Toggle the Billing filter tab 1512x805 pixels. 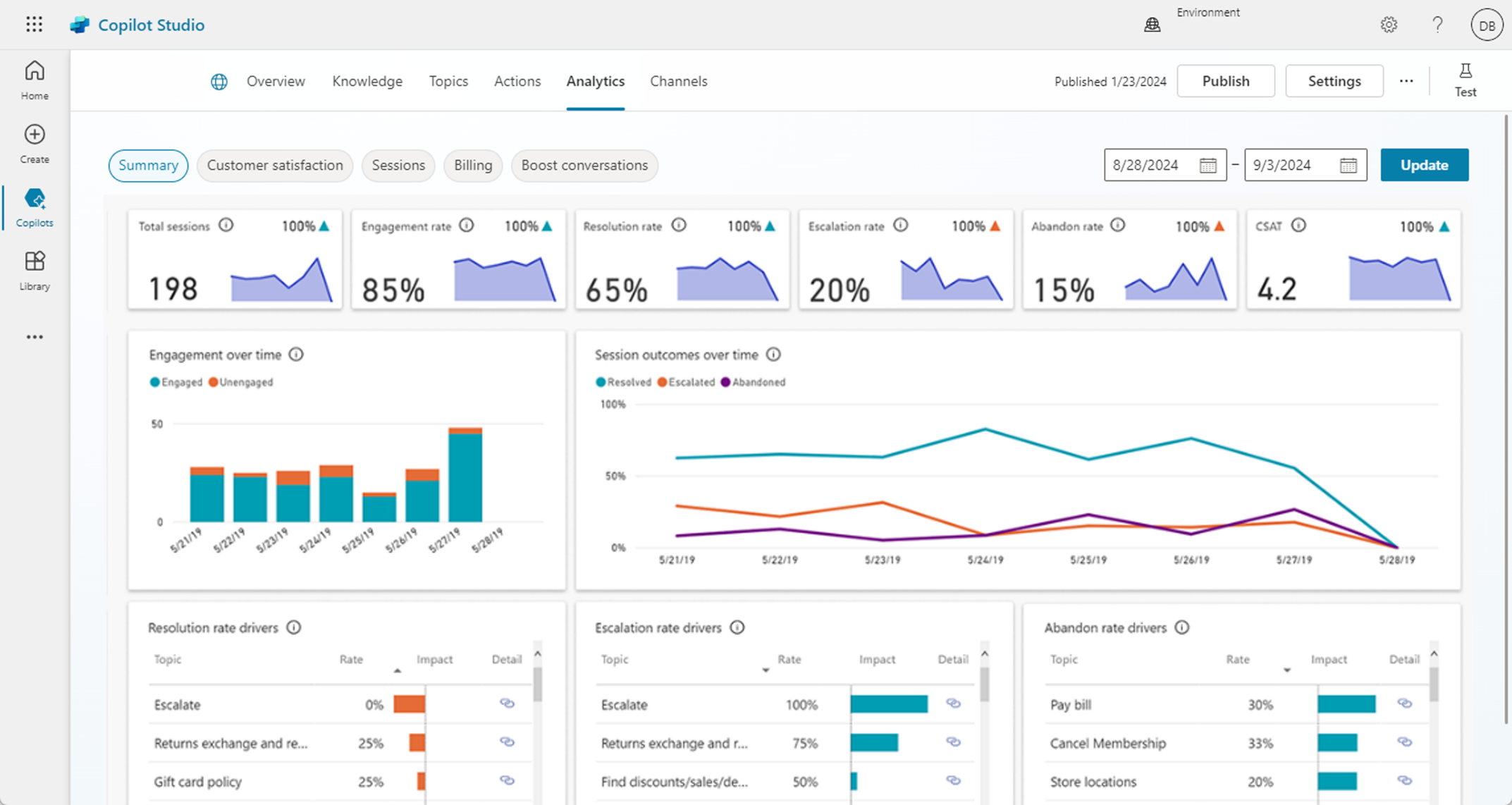pyautogui.click(x=472, y=165)
